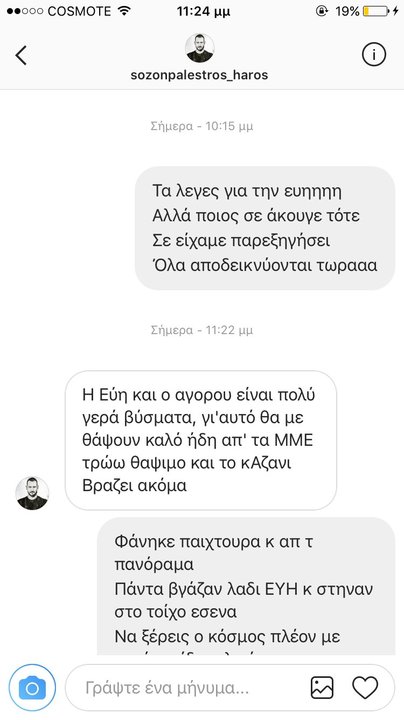
Task: Tap the status bar clock 11:24 μμ
Action: [202, 11]
